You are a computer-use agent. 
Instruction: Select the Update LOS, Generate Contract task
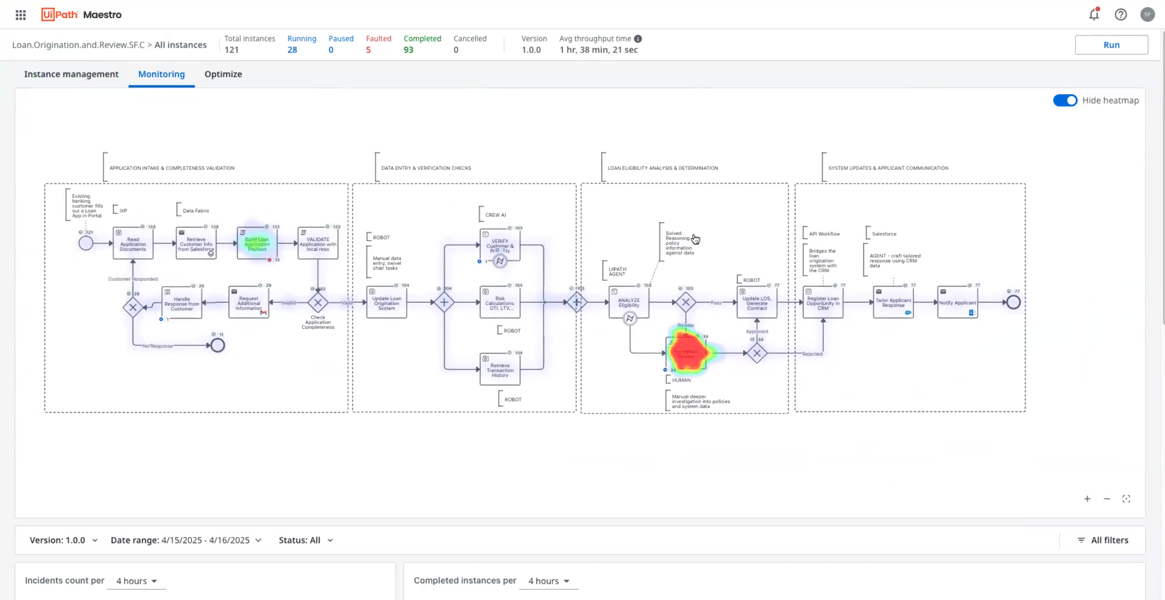756,302
